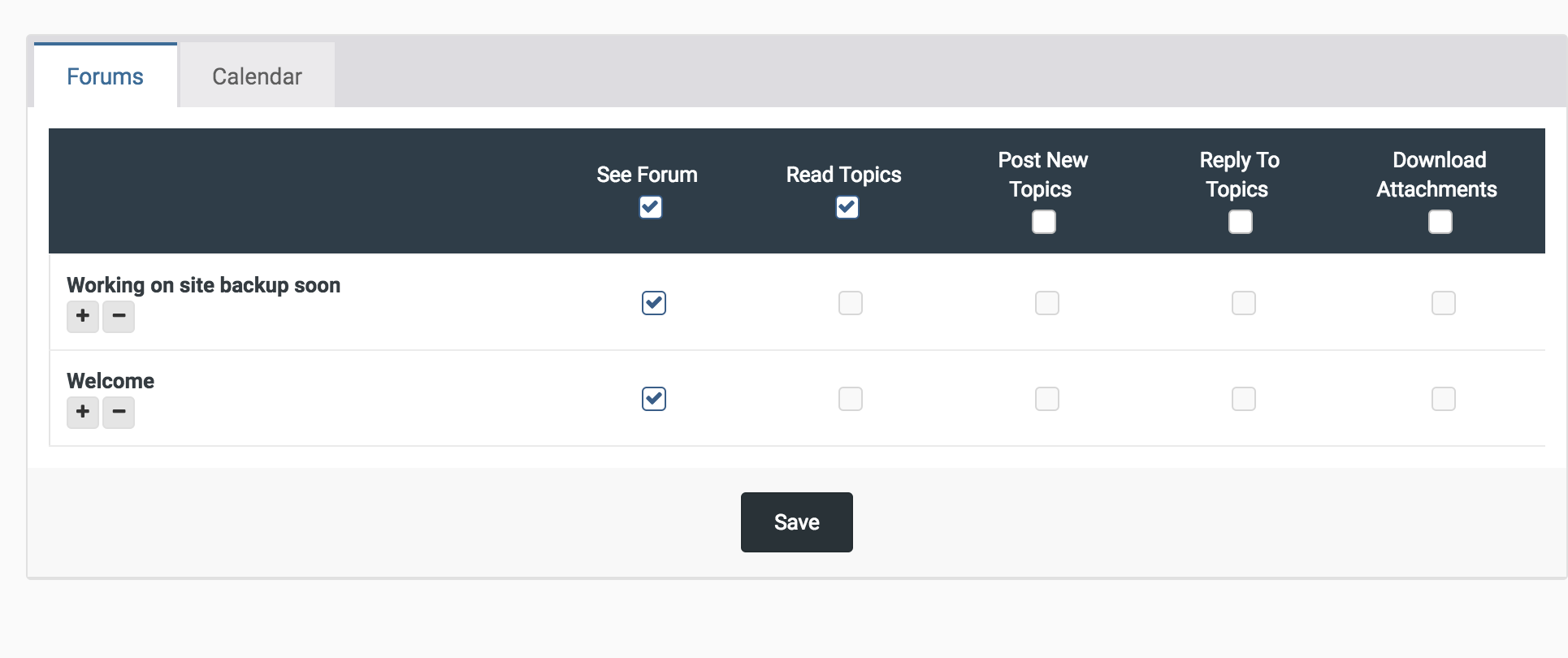Enable Reply To Topics header checkbox
This screenshot has width=1568, height=658.
click(x=1241, y=222)
